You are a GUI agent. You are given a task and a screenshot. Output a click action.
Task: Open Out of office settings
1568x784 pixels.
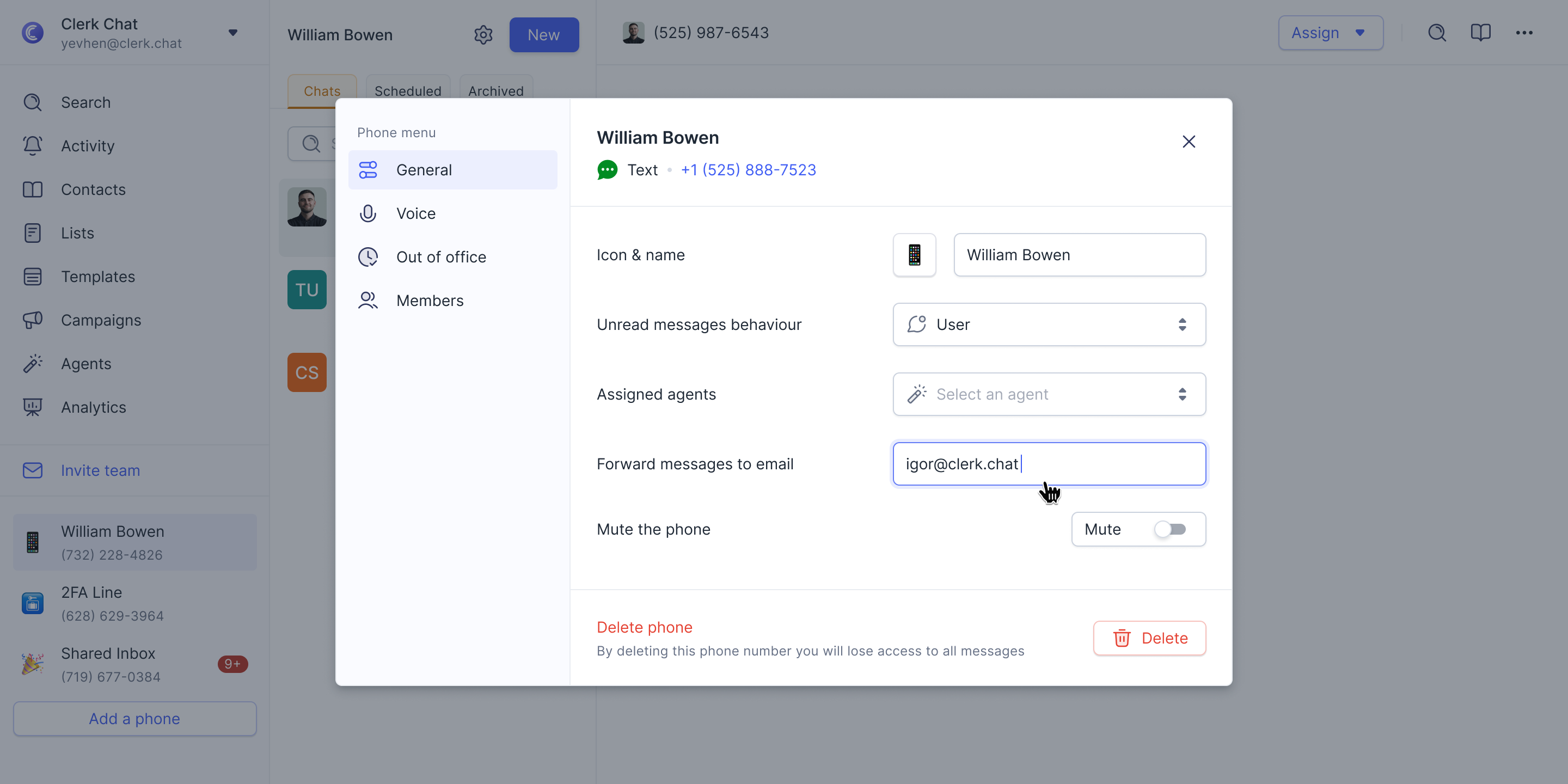pos(453,257)
